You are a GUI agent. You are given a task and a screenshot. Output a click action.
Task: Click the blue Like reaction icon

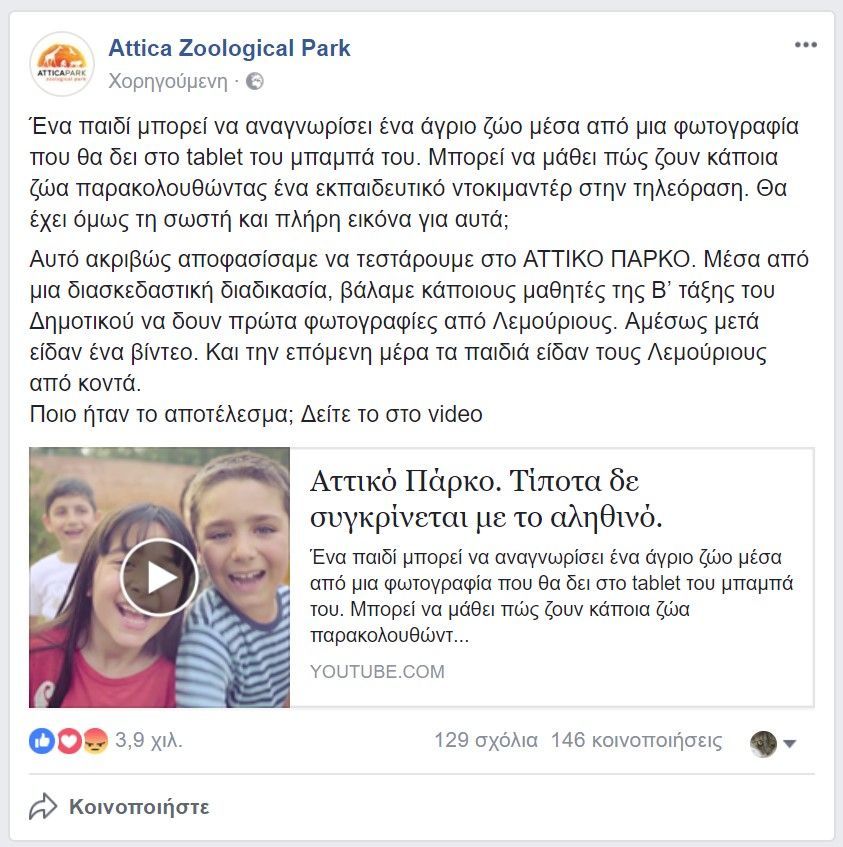[x=42, y=741]
